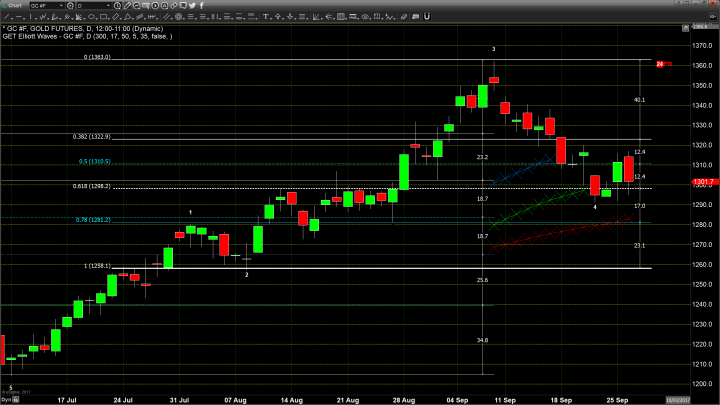The height and width of the screenshot is (405, 720).
Task: Select the down arrow marker tool
Action: coord(290,17)
